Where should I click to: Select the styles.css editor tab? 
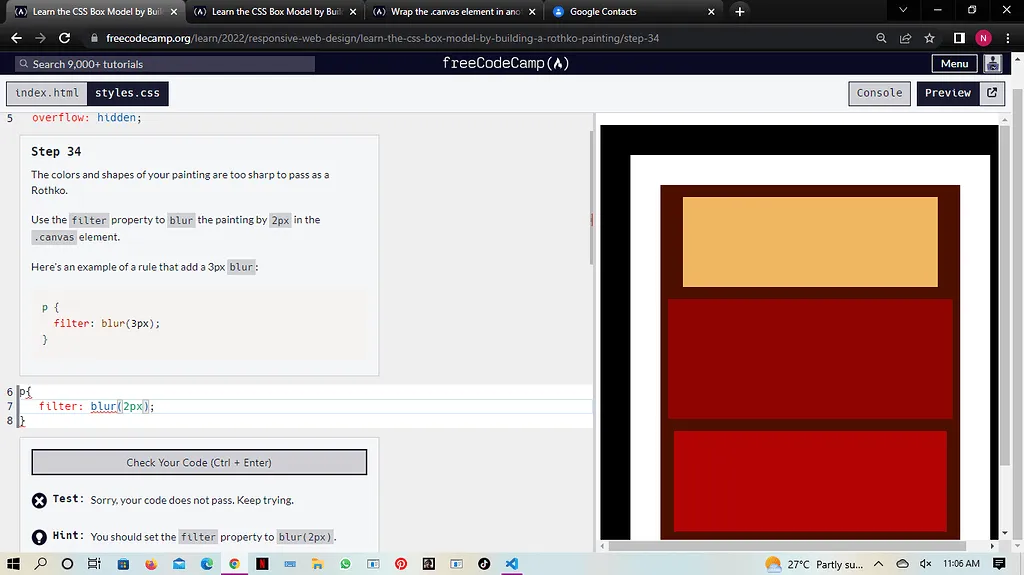[x=127, y=93]
